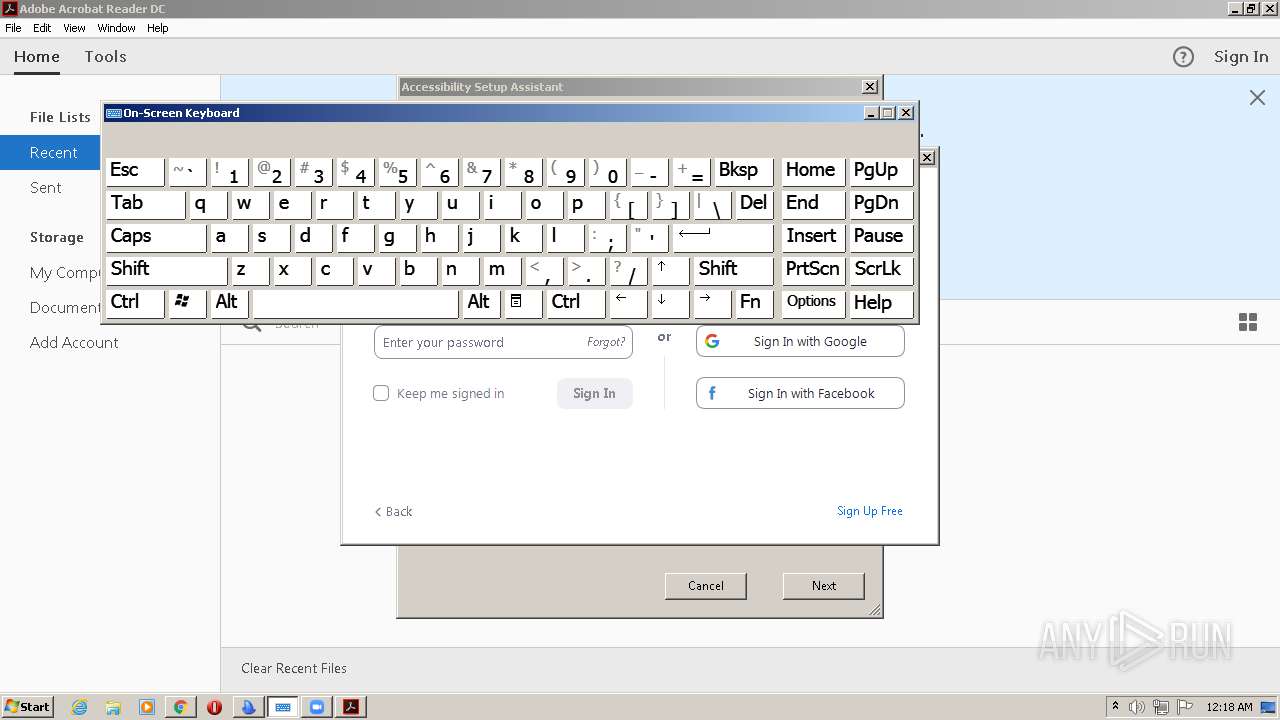Click the context menu key on keyboard
This screenshot has height=720, width=1280.
(x=523, y=302)
